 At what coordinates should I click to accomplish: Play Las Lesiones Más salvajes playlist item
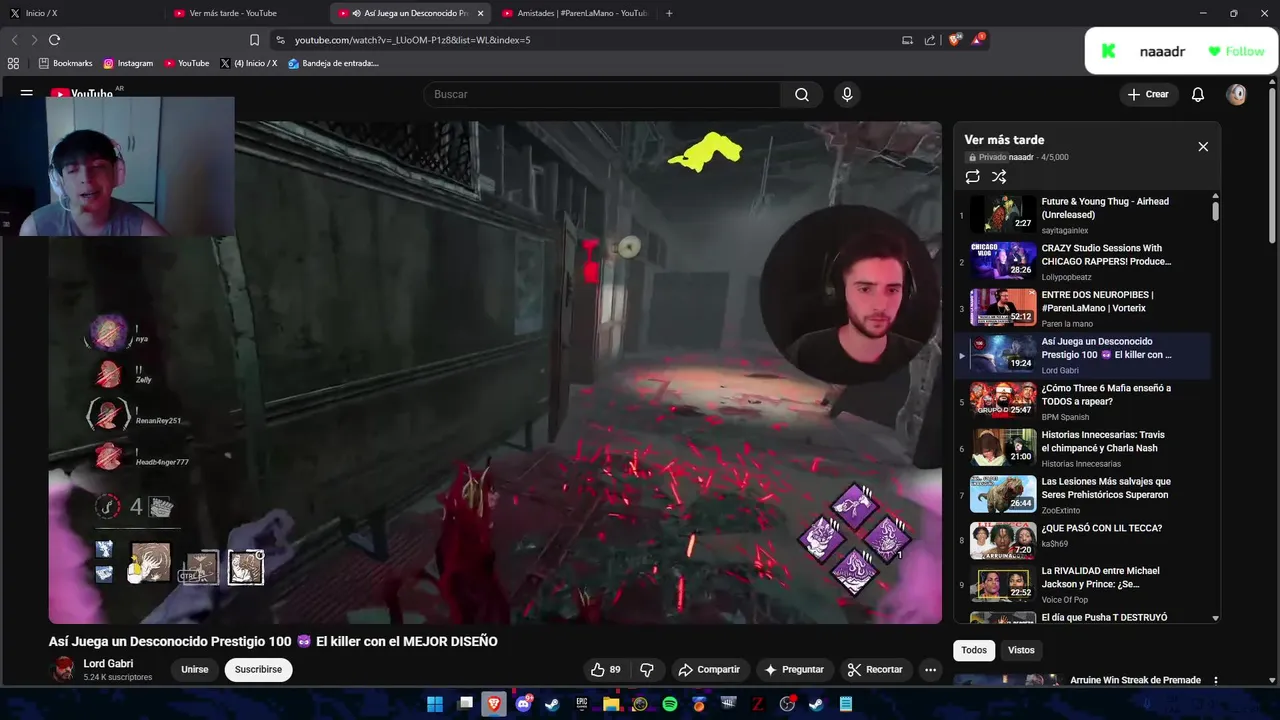click(x=1085, y=495)
